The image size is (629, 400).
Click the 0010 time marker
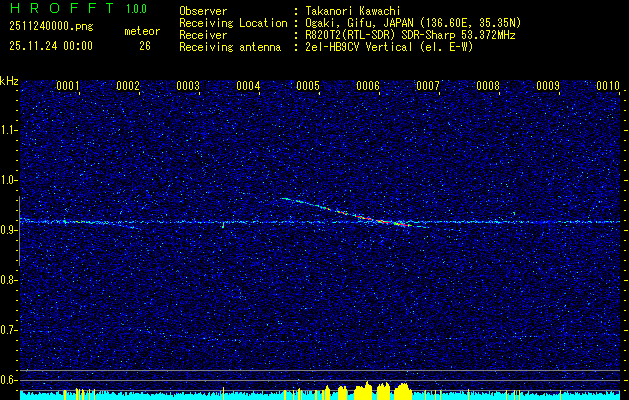pyautogui.click(x=608, y=86)
